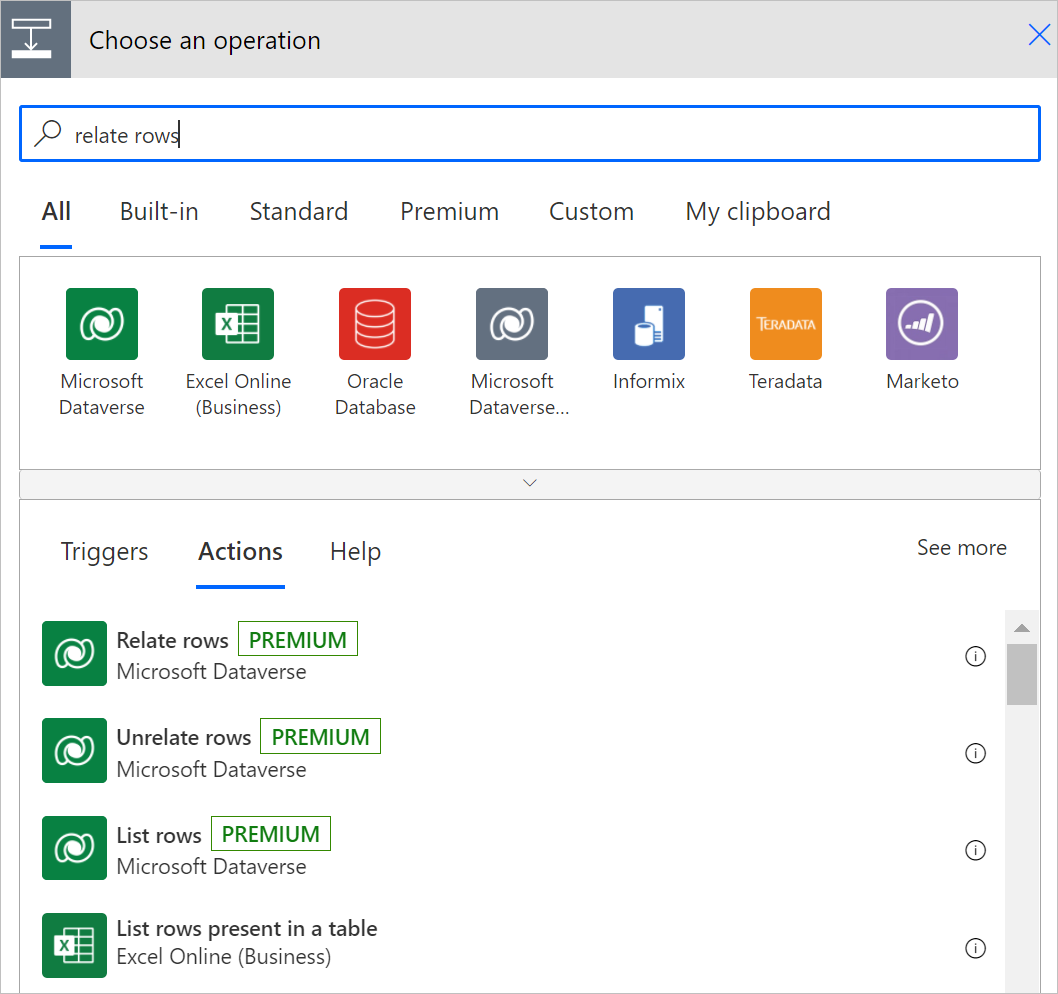
Task: Click the PREMIUM badge next to Unrelate rows
Action: click(x=321, y=736)
